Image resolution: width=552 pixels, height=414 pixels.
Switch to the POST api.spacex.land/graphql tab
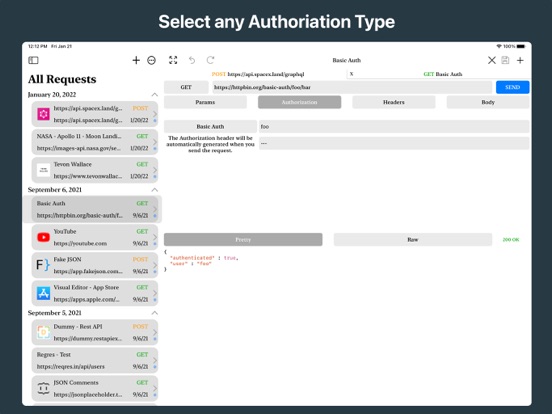coord(258,74)
